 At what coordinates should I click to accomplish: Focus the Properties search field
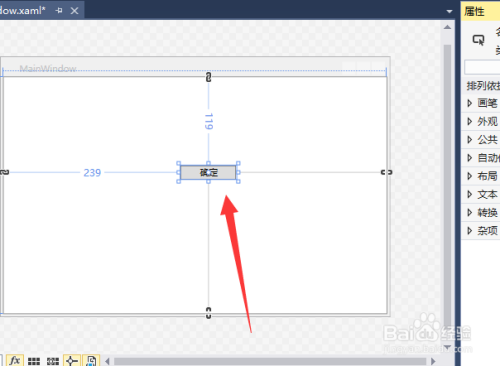[x=482, y=68]
